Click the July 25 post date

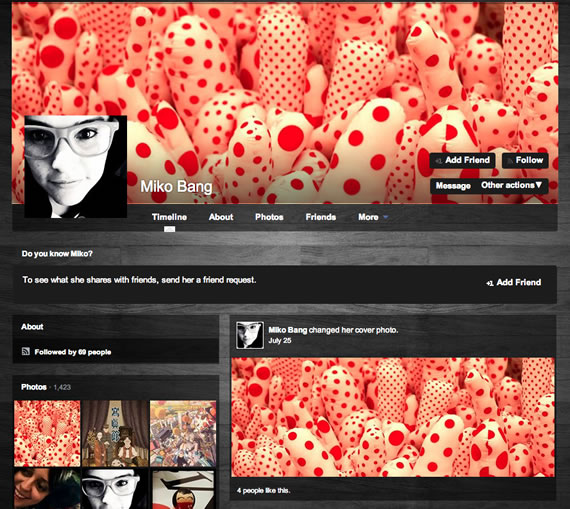coord(280,341)
